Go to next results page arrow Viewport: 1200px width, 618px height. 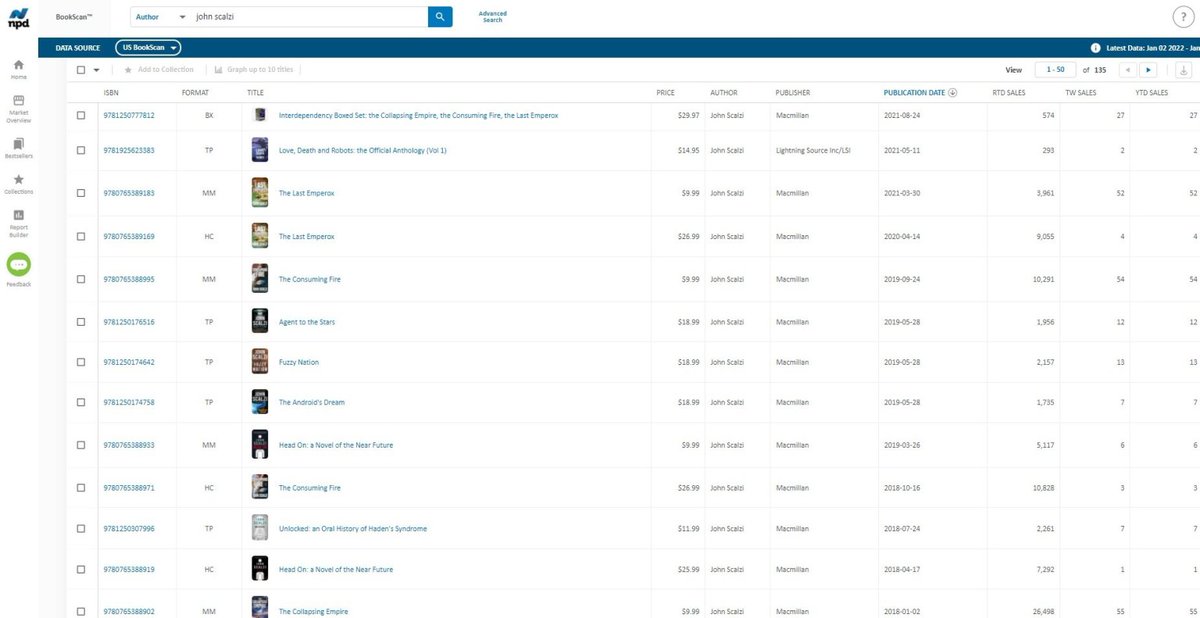[x=1149, y=70]
